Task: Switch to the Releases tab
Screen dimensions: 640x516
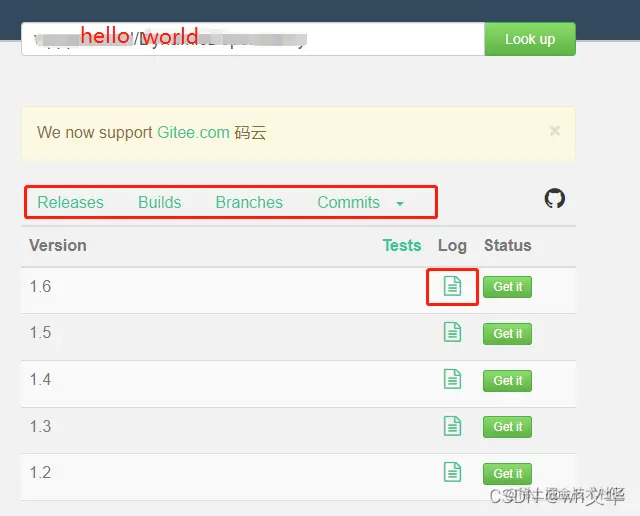Action: coord(70,202)
